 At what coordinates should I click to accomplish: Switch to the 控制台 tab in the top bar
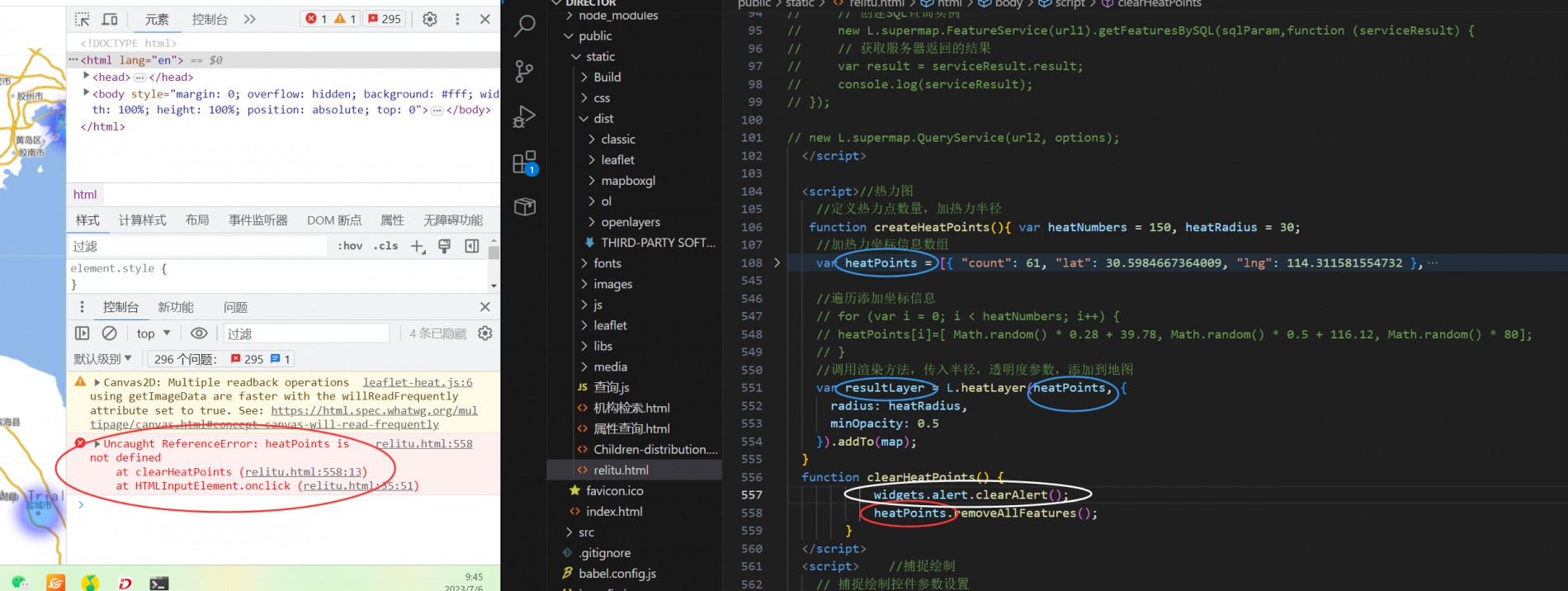pyautogui.click(x=210, y=19)
